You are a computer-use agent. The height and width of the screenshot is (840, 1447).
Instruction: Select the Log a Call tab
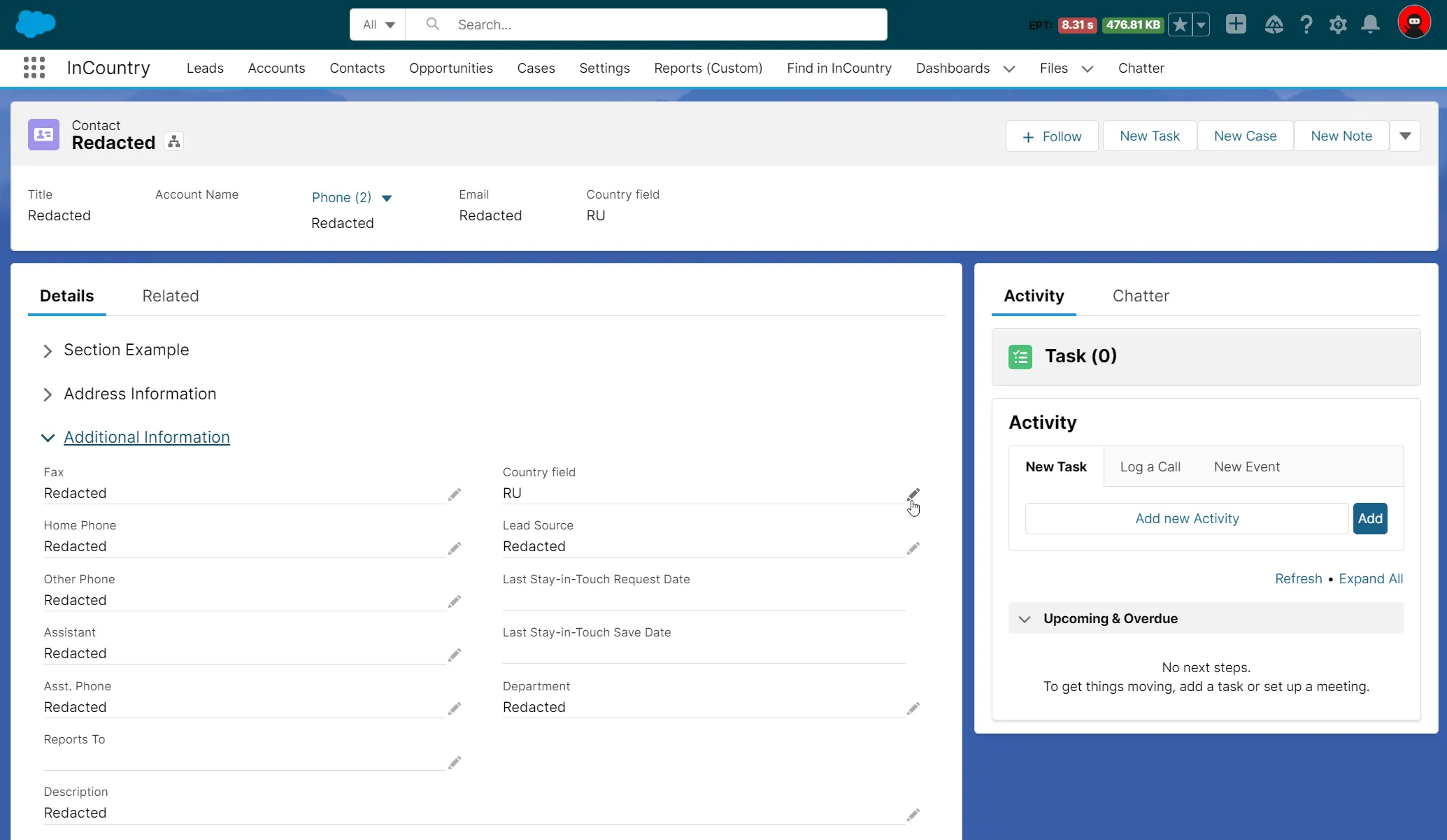[1150, 467]
